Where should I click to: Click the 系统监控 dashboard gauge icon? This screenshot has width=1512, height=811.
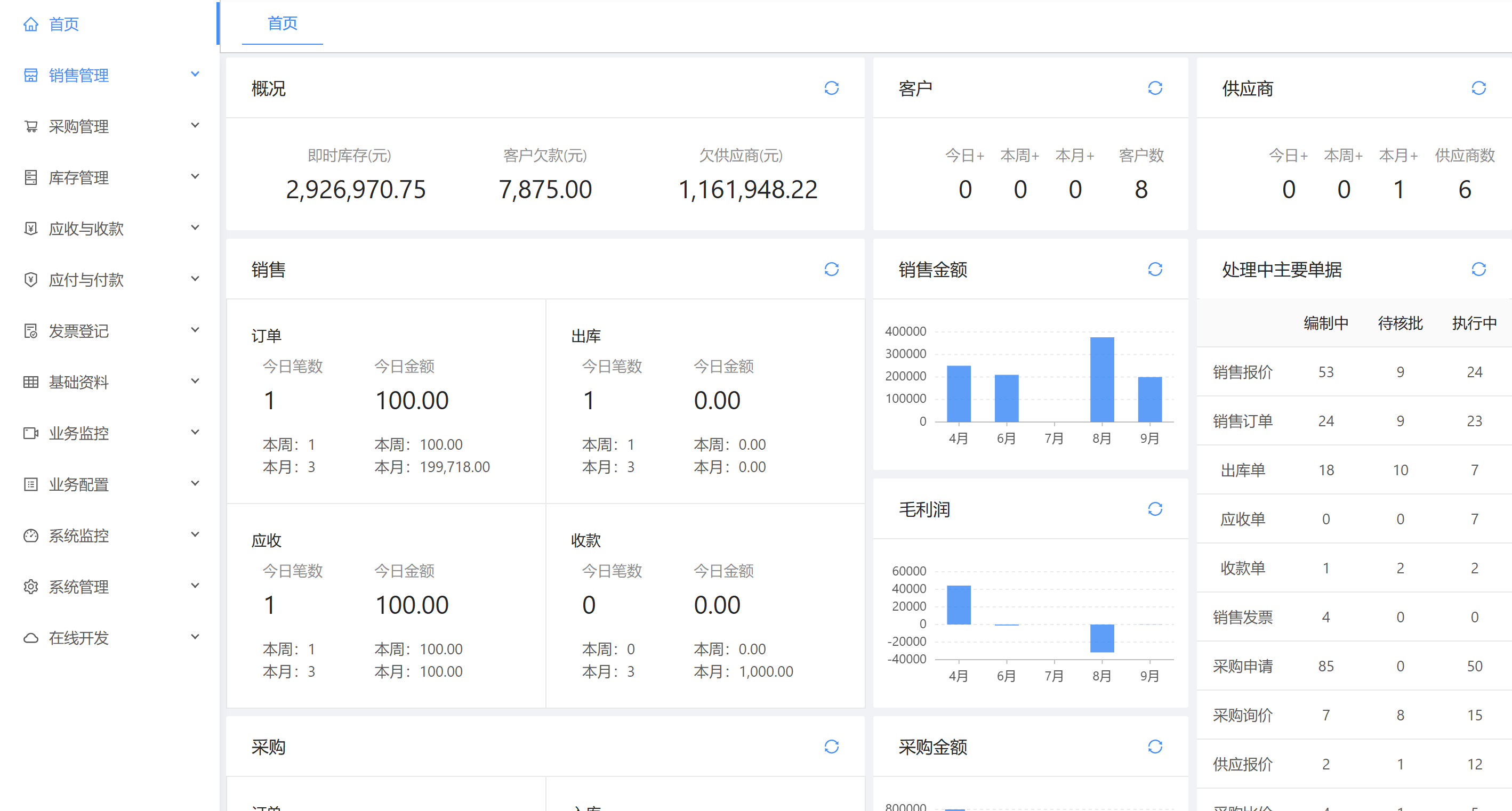(x=31, y=535)
